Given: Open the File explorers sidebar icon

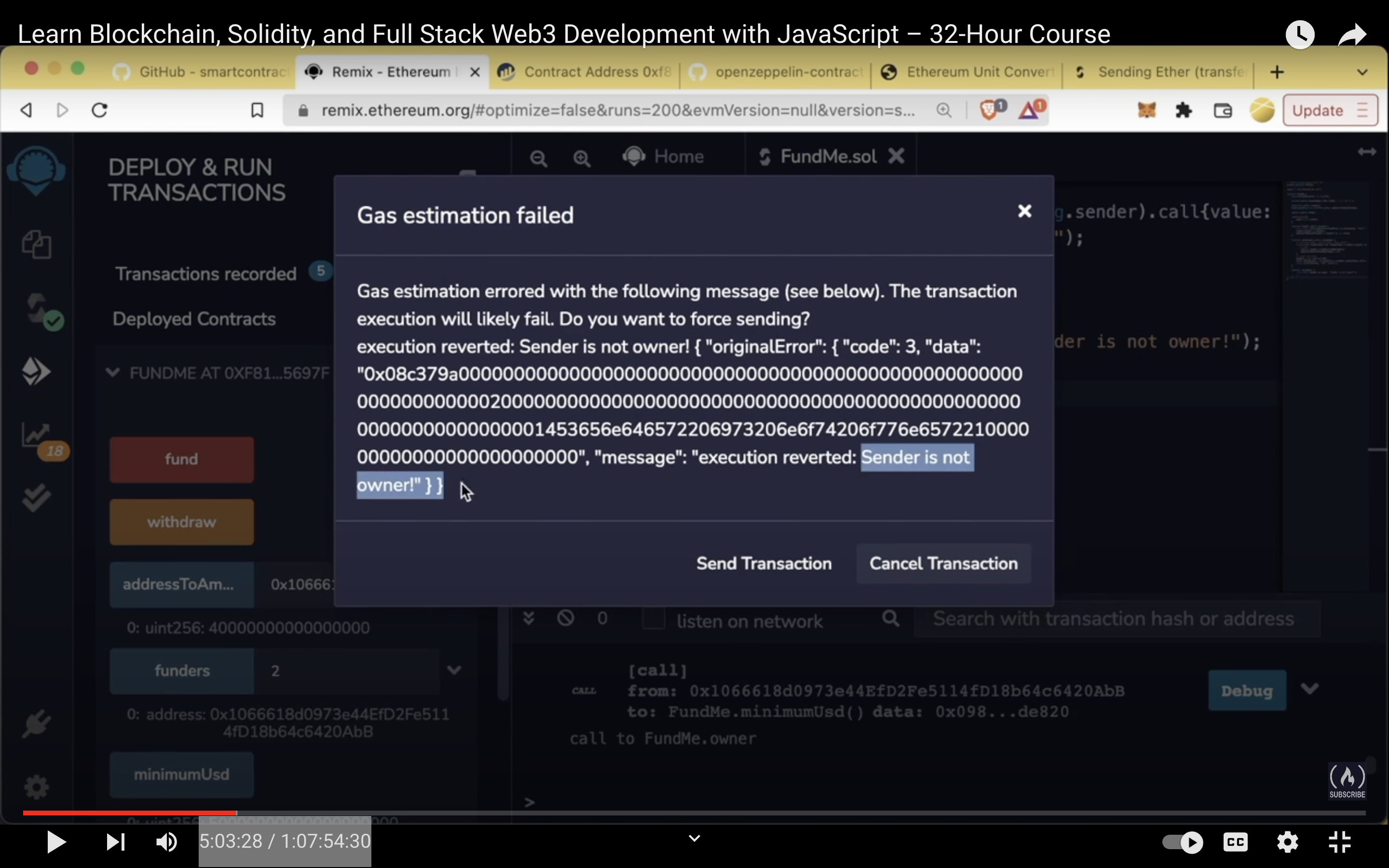Looking at the screenshot, I should click(x=36, y=244).
